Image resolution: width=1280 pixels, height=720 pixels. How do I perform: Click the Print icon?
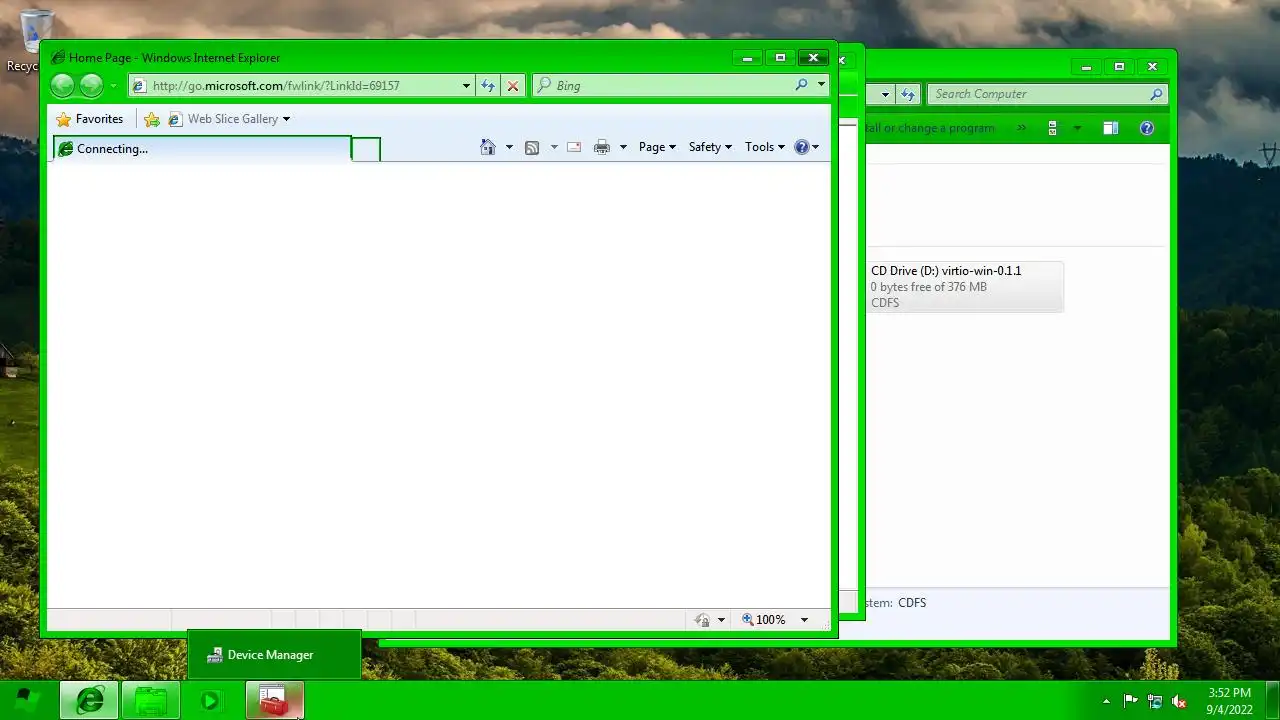point(601,147)
